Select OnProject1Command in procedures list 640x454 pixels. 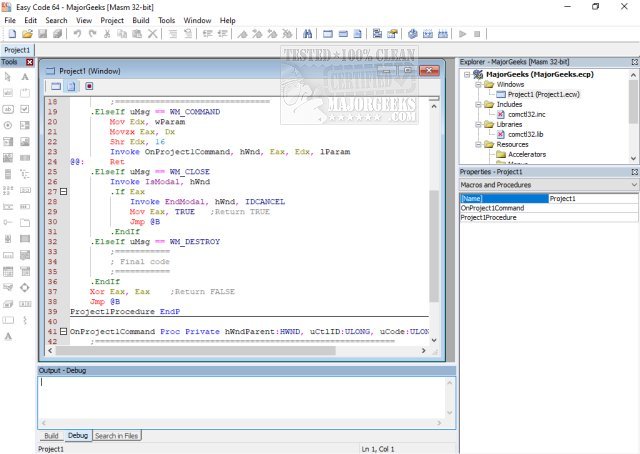point(492,208)
